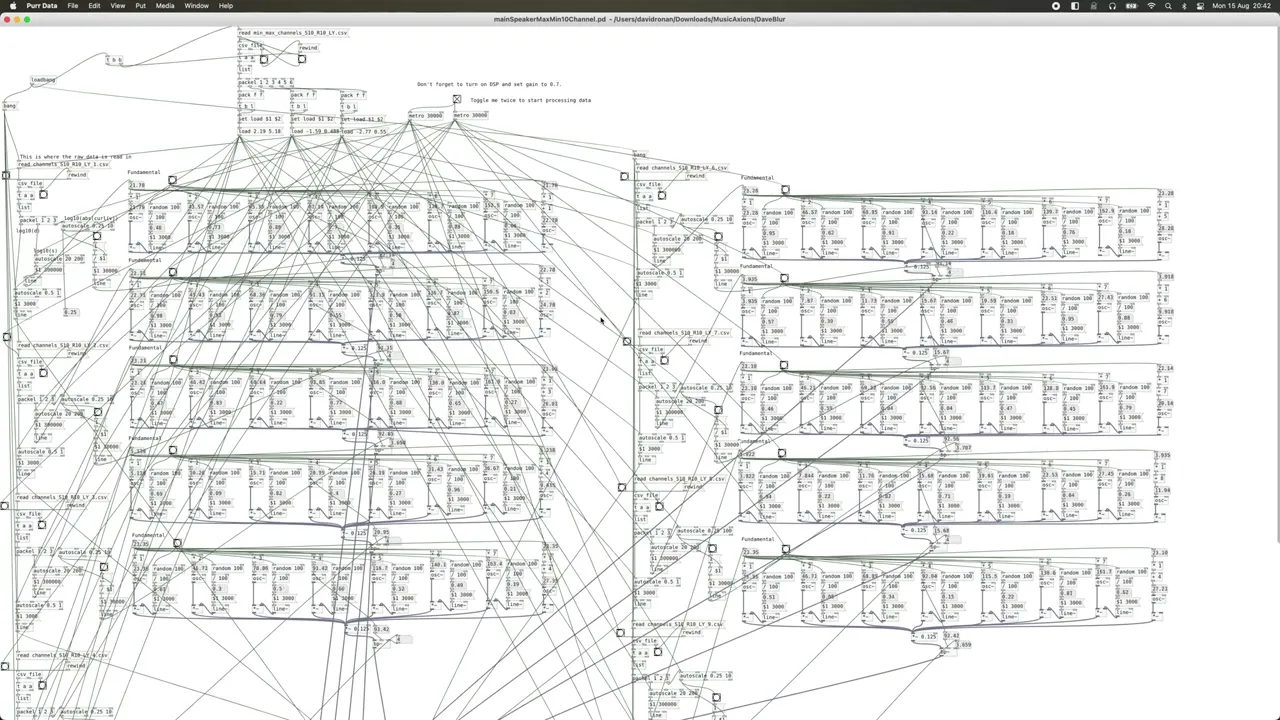Click the rewind message near the top csv_file
This screenshot has width=1280, height=720.
pos(308,47)
